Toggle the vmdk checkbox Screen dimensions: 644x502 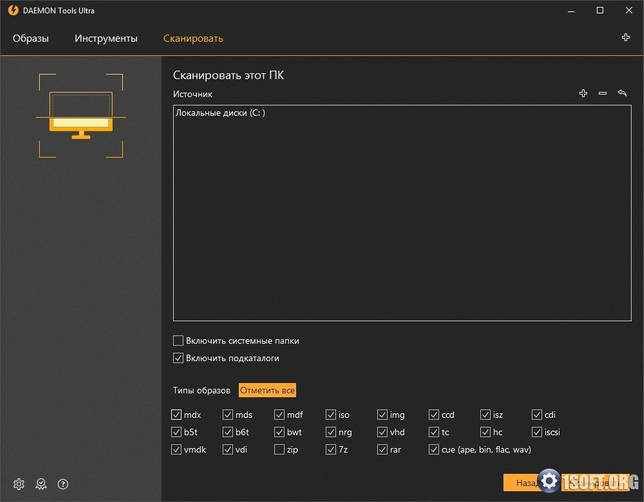click(x=176, y=449)
